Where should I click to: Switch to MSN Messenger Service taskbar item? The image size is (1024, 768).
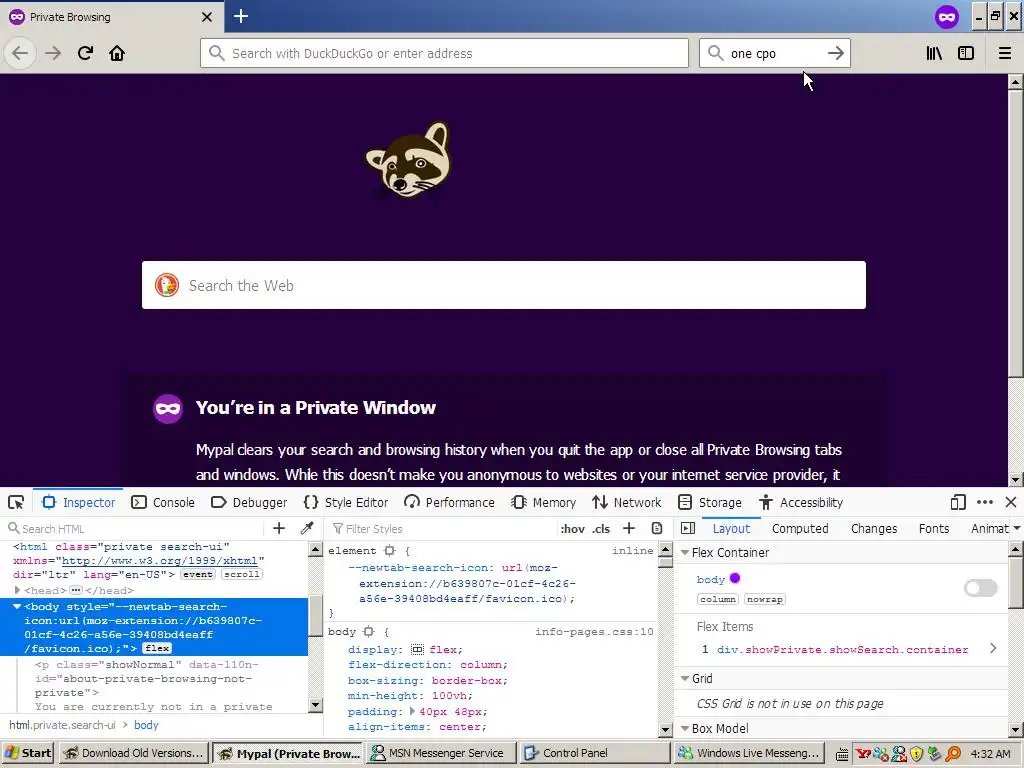(x=441, y=753)
